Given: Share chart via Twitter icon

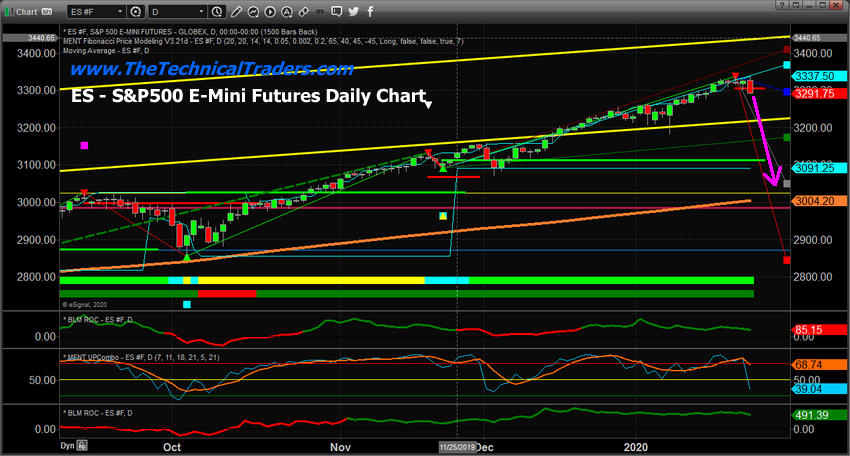Looking at the screenshot, I should click(x=353, y=11).
